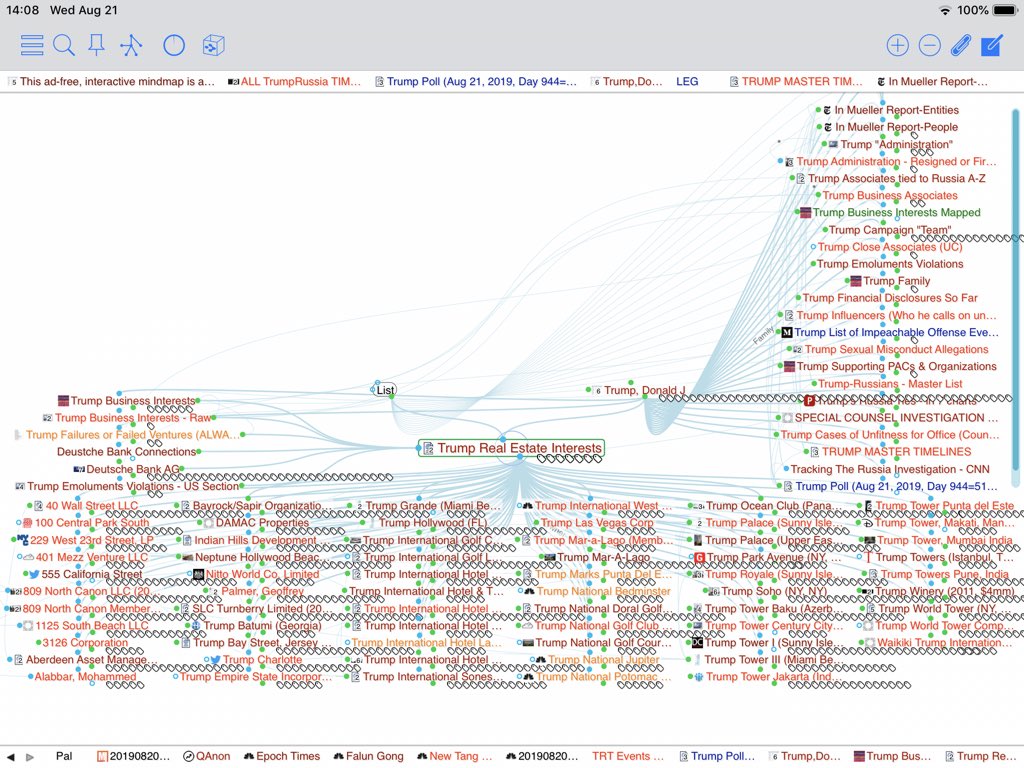Open 'Trump Emoluments Violations' on right list
The height and width of the screenshot is (768, 1024).
pyautogui.click(x=889, y=264)
